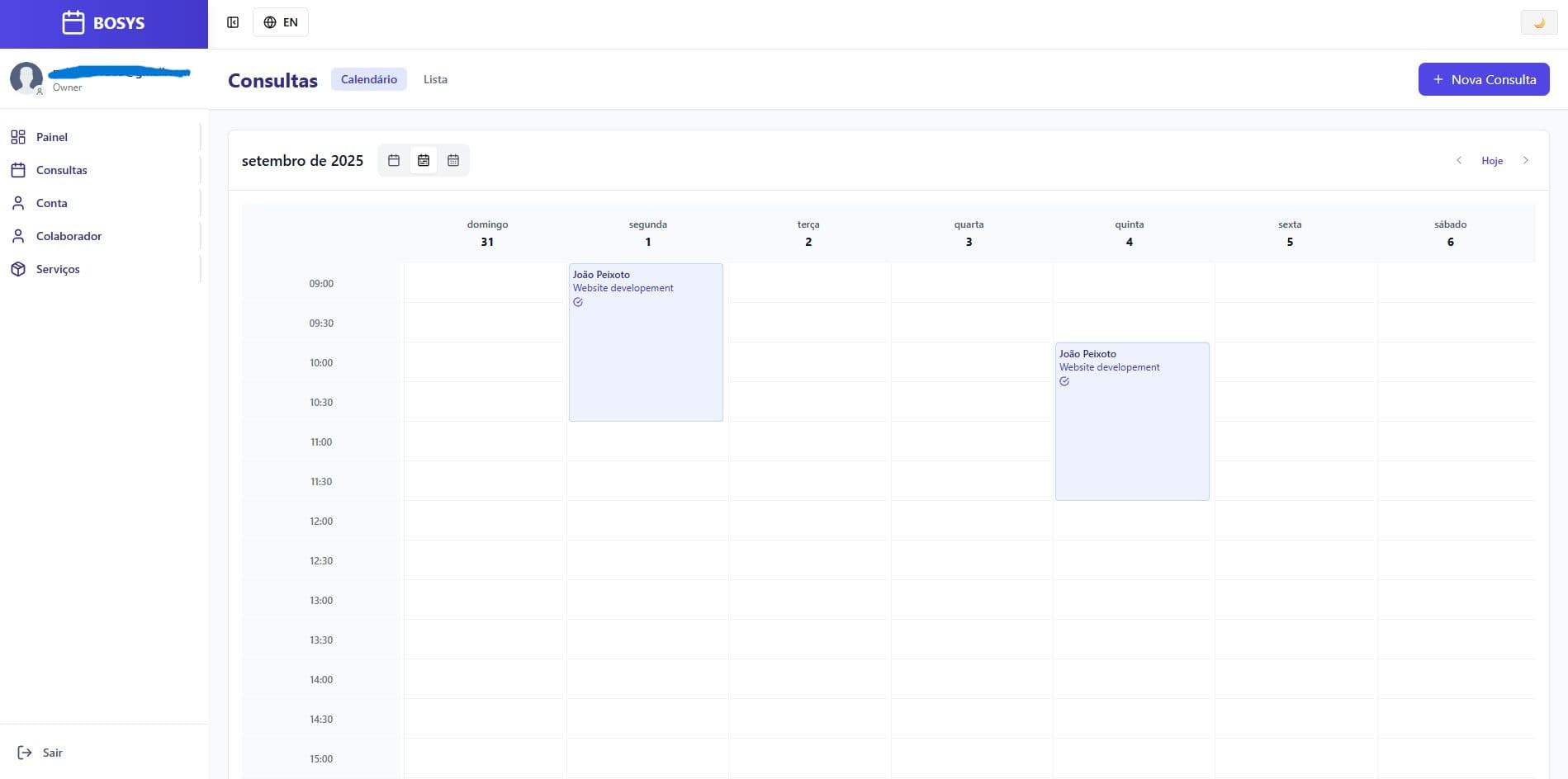Collapse the sidebar with the panel icon
The width and height of the screenshot is (1568, 779).
233,22
